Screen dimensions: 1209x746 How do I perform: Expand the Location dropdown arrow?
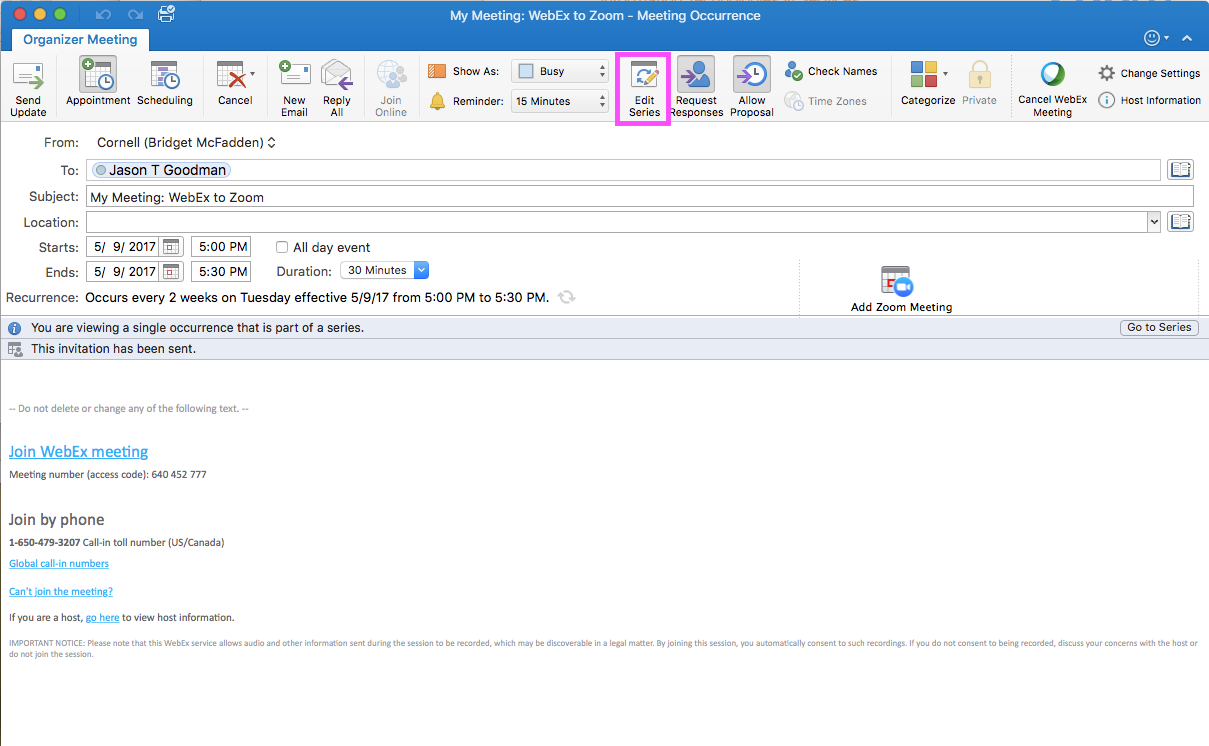[1154, 222]
